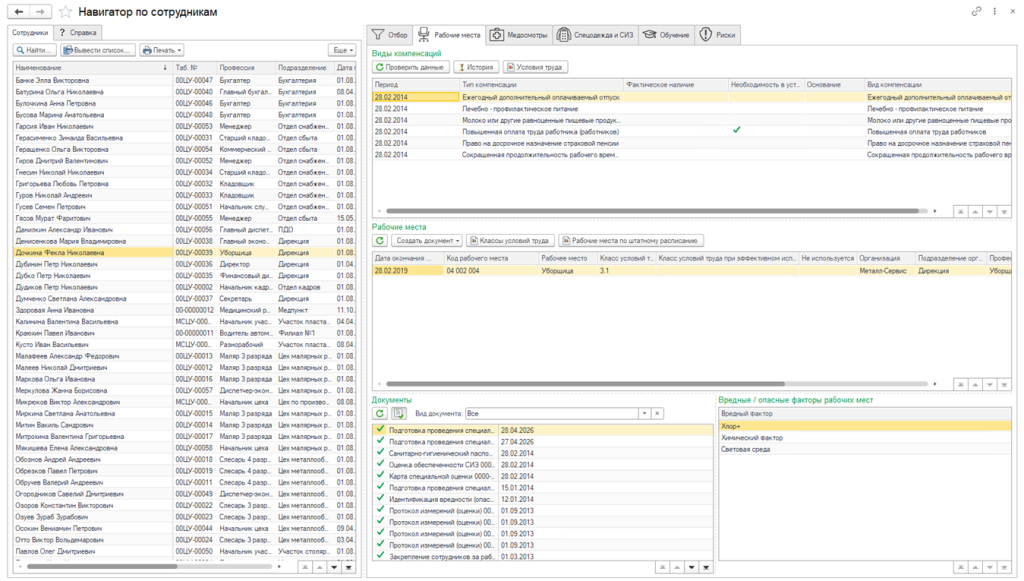This screenshot has width=1024, height=581.
Task: Open the Медосмотры tab
Action: (x=519, y=35)
